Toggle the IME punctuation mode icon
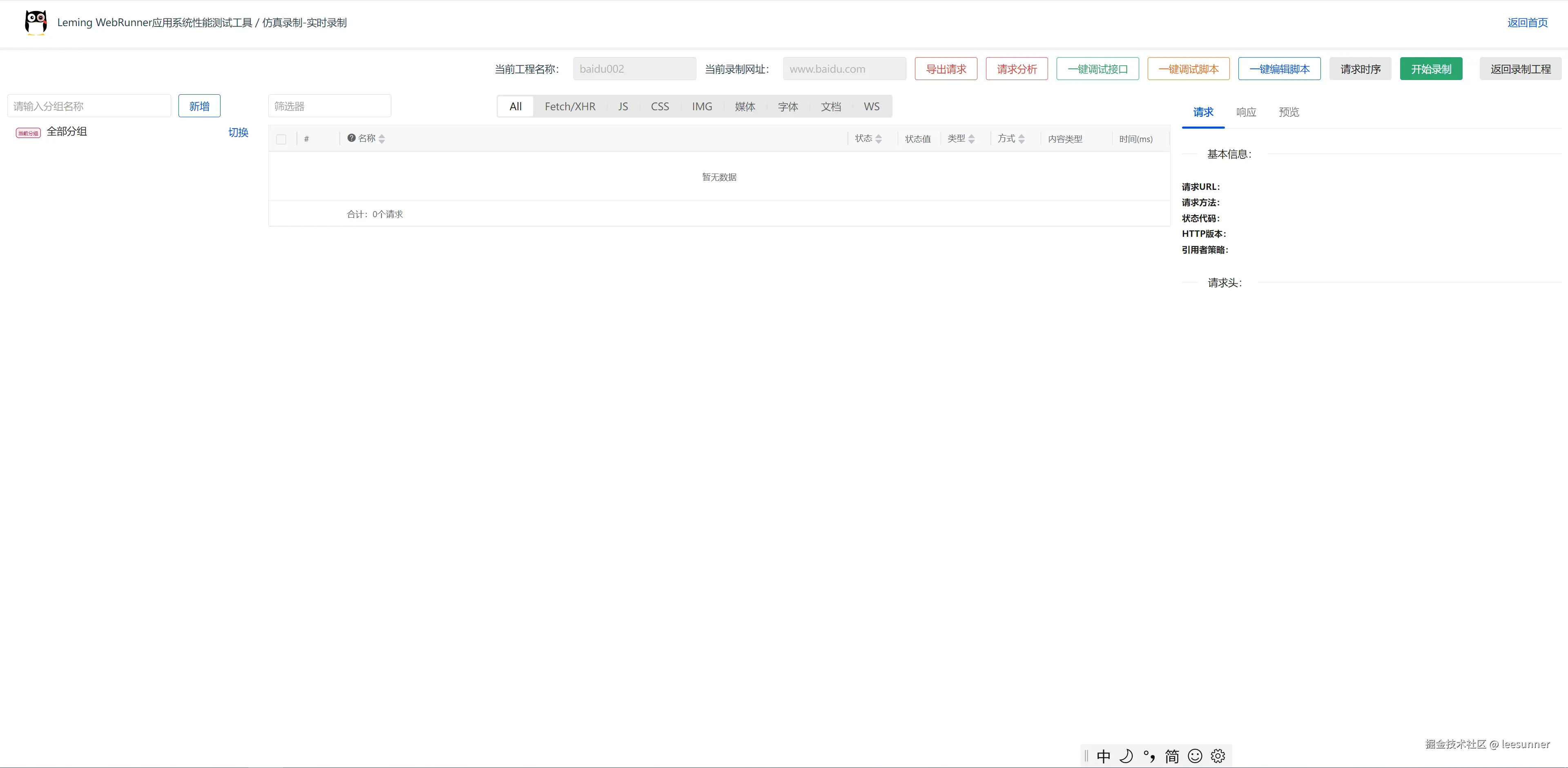The height and width of the screenshot is (768, 1568). point(1149,756)
